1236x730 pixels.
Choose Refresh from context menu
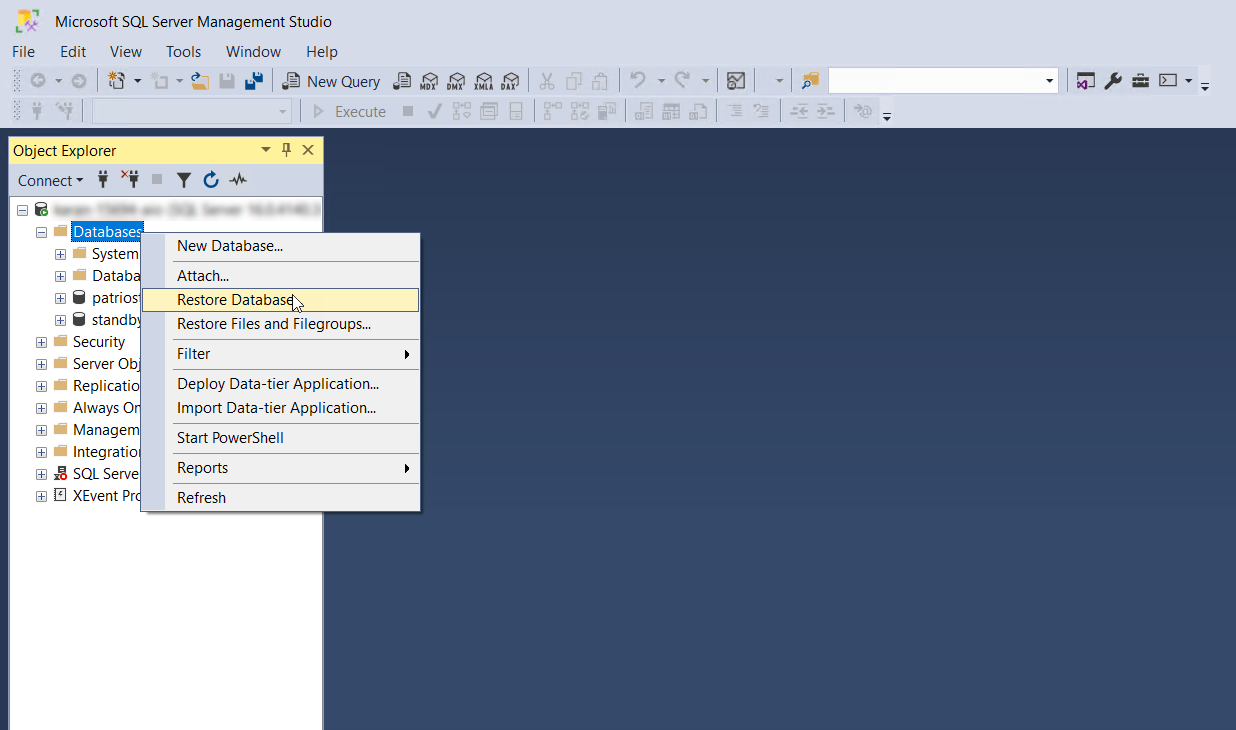tap(281, 498)
